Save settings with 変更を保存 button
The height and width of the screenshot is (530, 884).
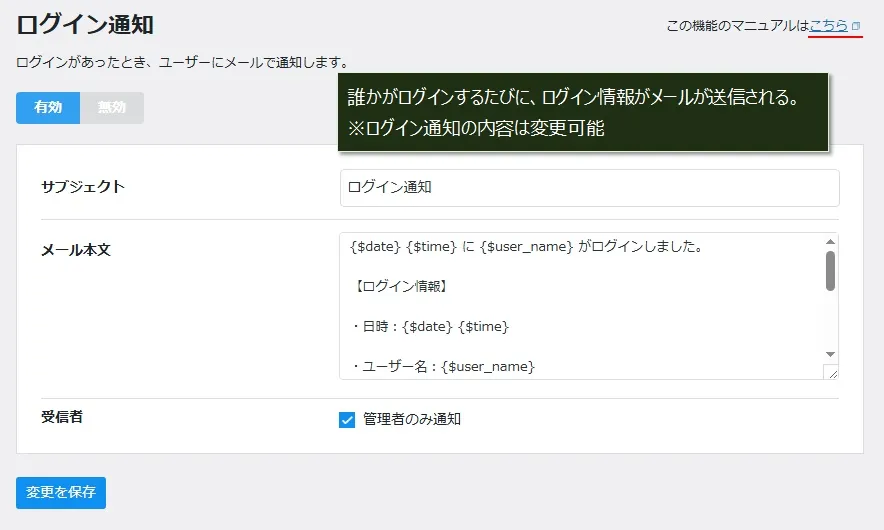[61, 493]
